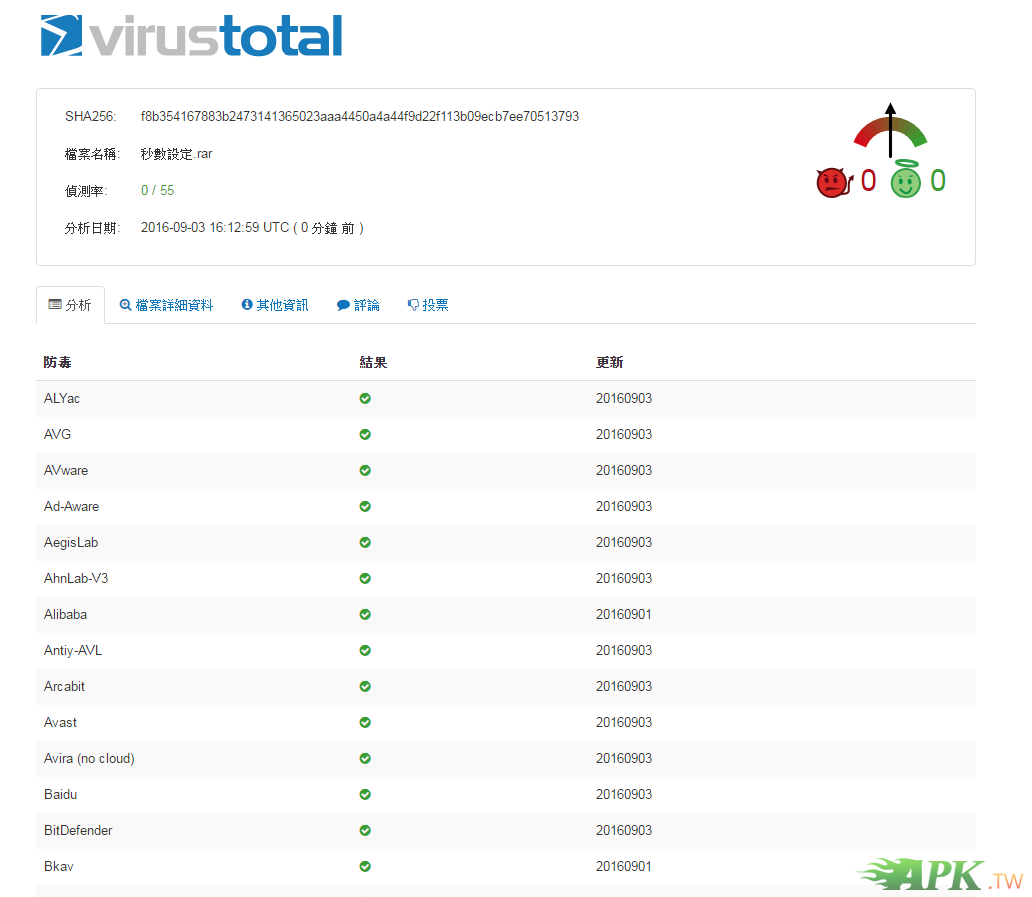This screenshot has height=897, width=1032.
Task: Click the file name 秒數設定.rar
Action: pos(176,154)
